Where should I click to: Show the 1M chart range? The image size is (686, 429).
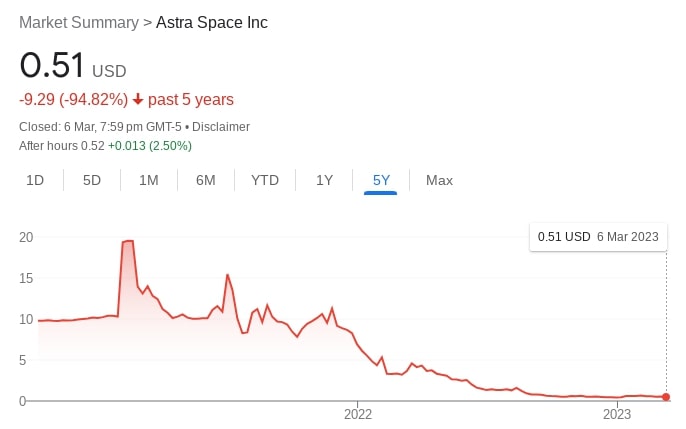coord(149,180)
